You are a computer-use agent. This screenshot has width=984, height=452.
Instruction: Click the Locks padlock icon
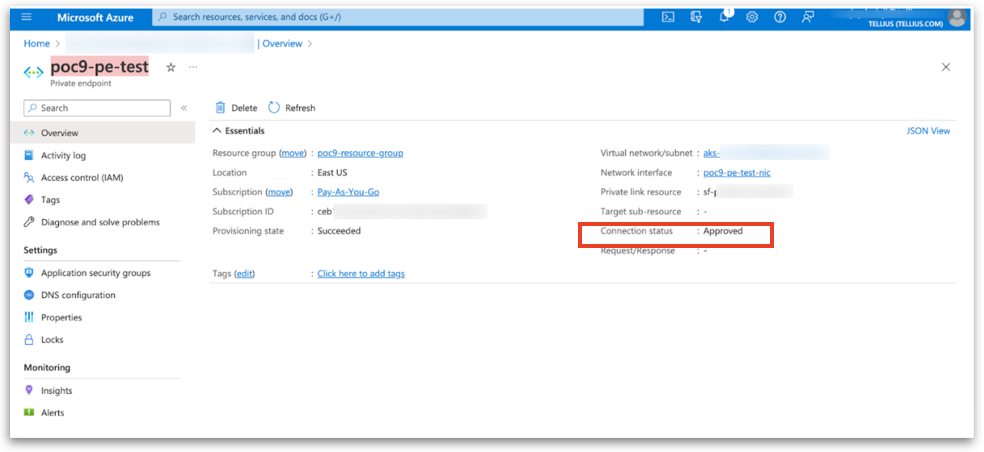click(28, 340)
